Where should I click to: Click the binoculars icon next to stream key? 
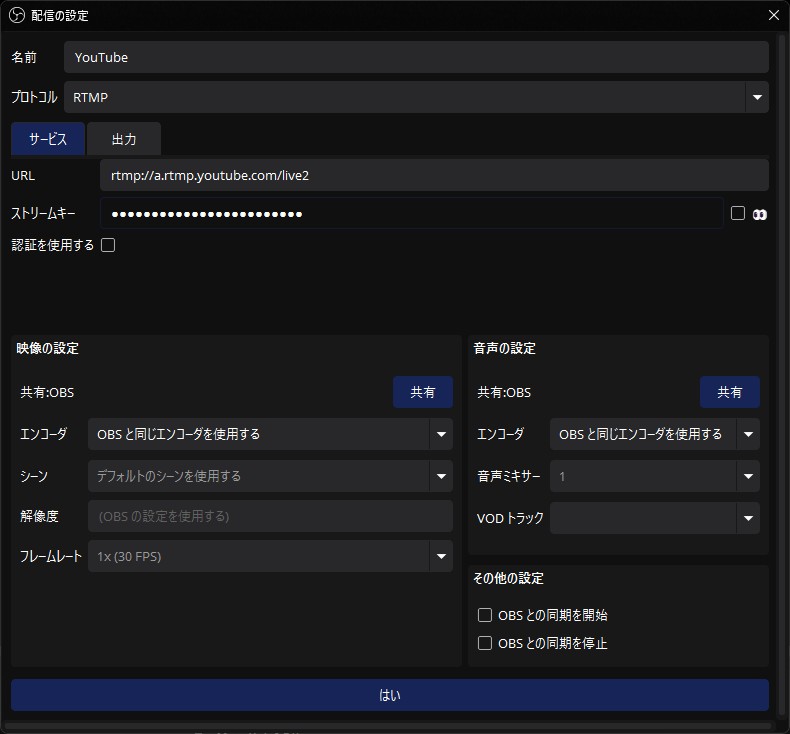(759, 215)
